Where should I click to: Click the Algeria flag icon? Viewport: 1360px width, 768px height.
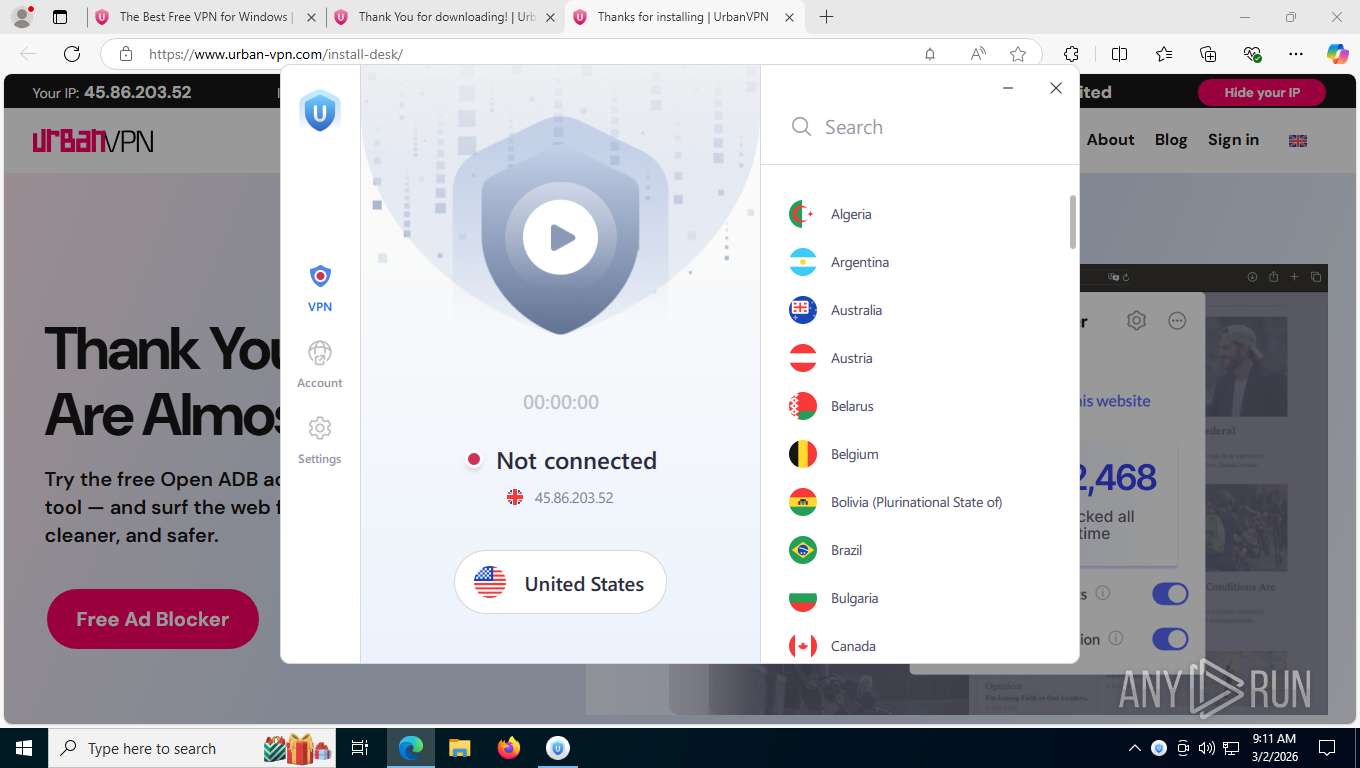pos(803,214)
